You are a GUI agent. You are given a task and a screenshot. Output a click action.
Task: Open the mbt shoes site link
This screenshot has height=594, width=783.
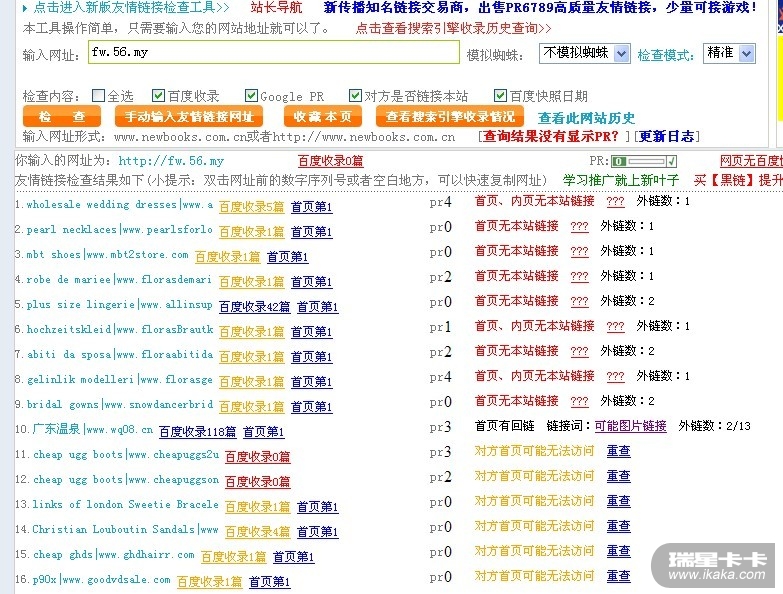click(107, 255)
